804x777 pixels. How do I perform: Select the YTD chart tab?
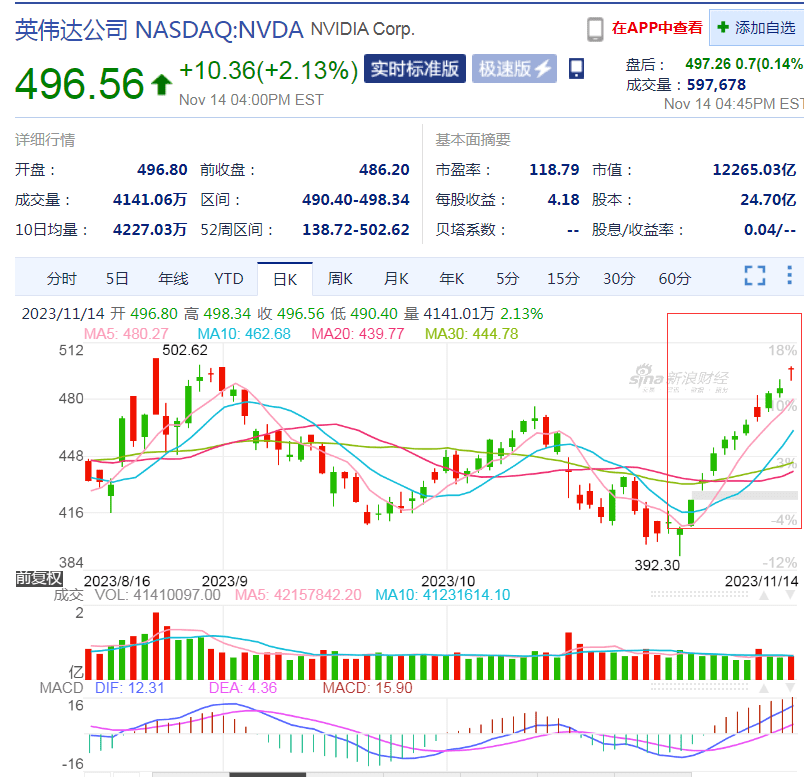(229, 279)
